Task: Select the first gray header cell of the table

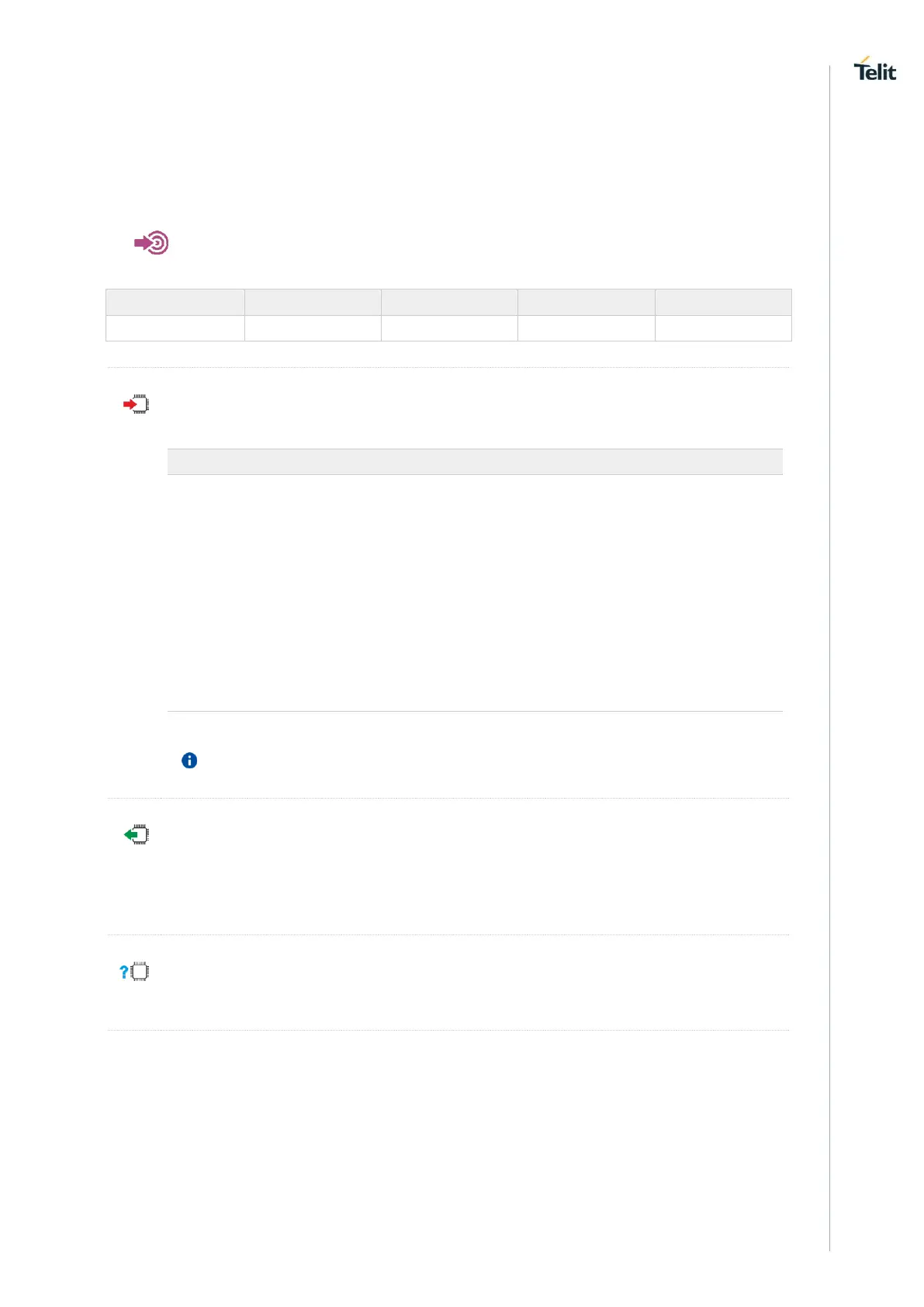Action: point(175,302)
